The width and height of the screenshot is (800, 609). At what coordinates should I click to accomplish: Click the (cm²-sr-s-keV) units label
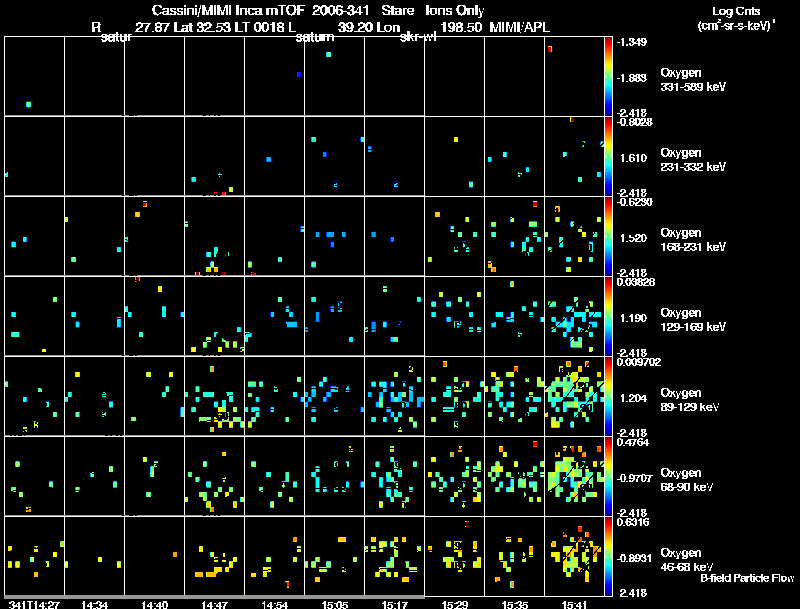point(736,26)
